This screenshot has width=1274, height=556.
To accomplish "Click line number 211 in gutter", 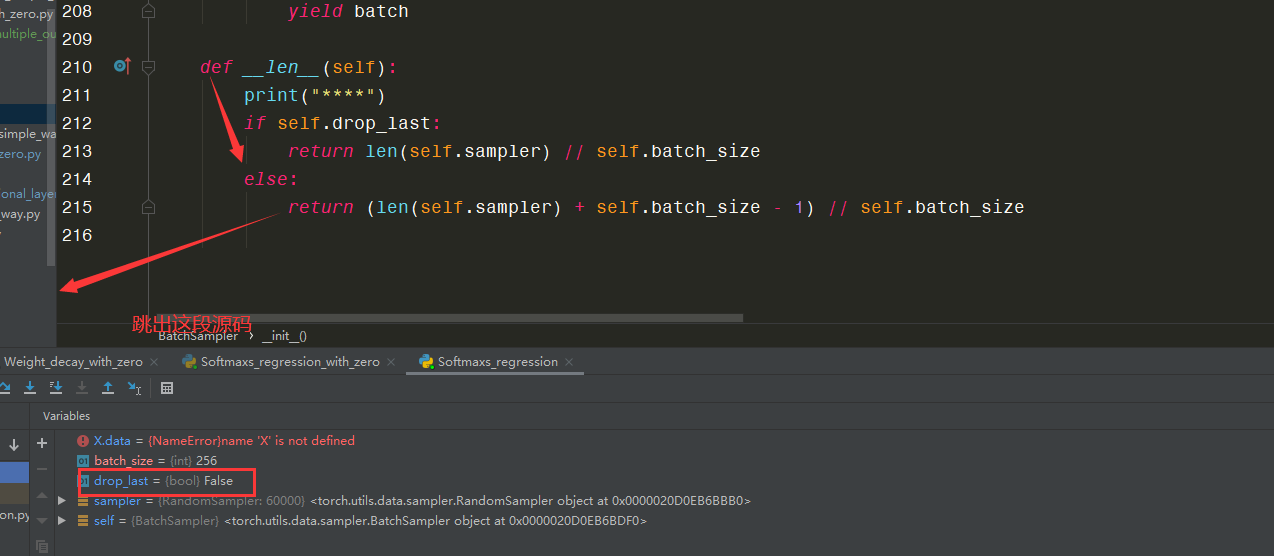I will tap(76, 95).
